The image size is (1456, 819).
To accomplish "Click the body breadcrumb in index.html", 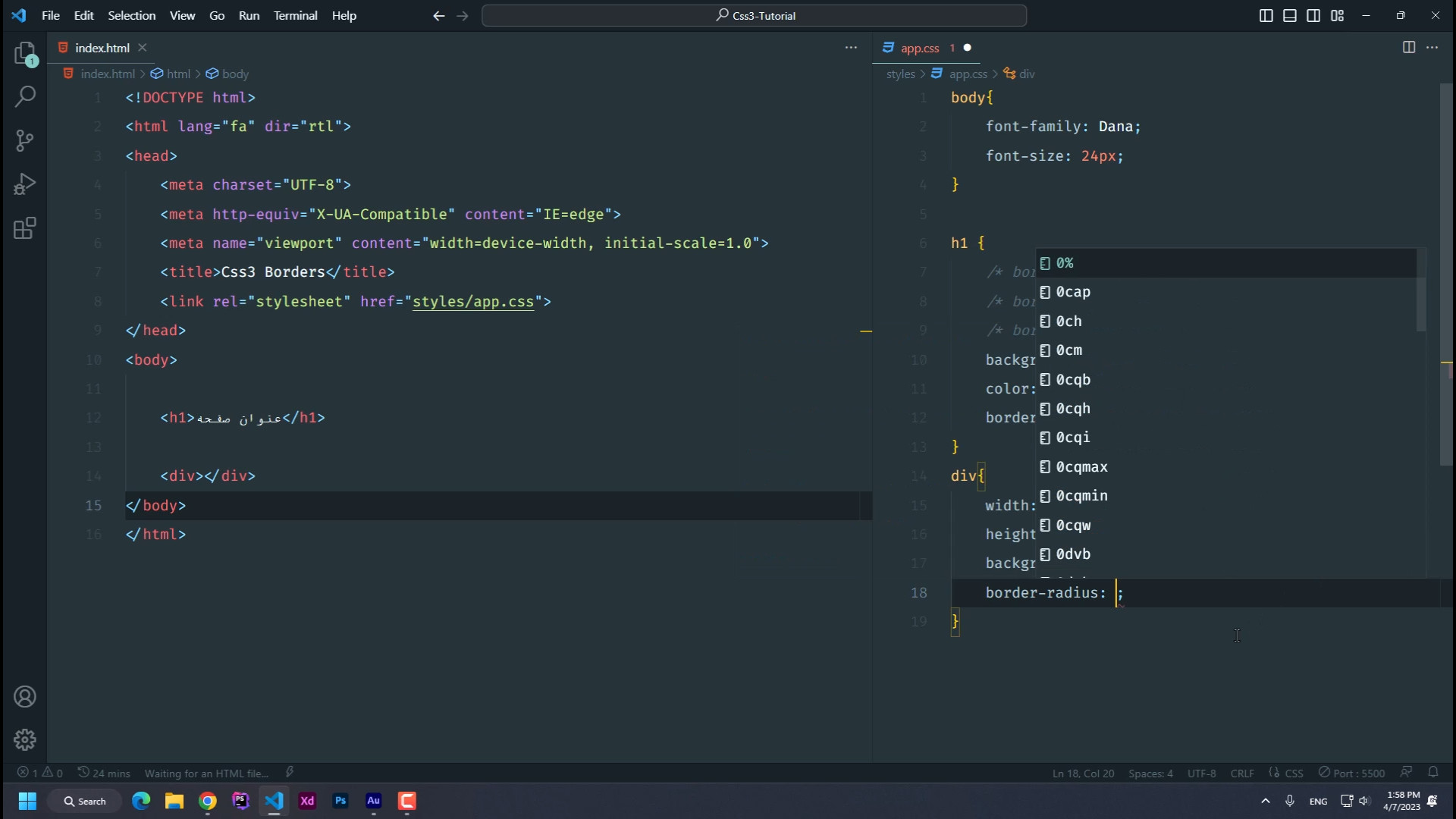I will (x=234, y=74).
